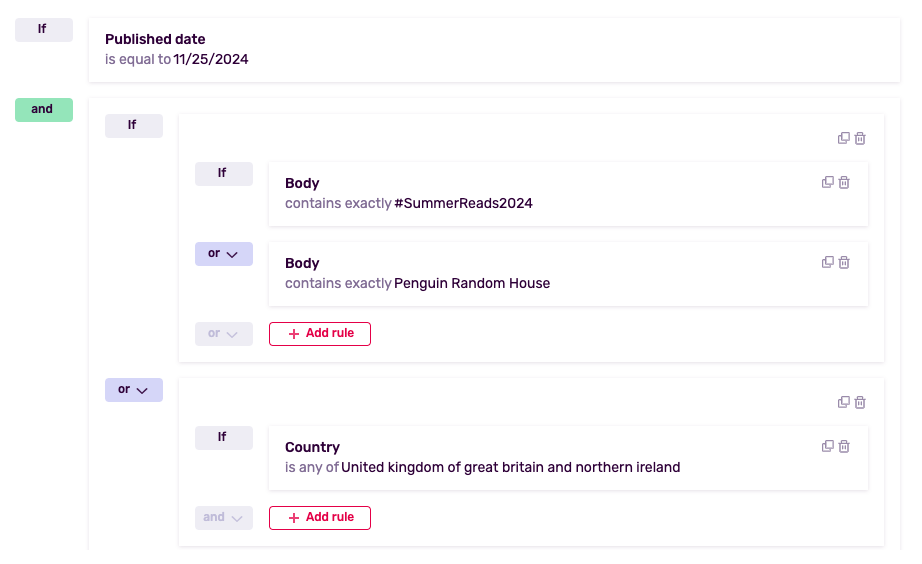Remove the Country is any of rule
Viewport: 922px width, 564px height.
(x=844, y=446)
